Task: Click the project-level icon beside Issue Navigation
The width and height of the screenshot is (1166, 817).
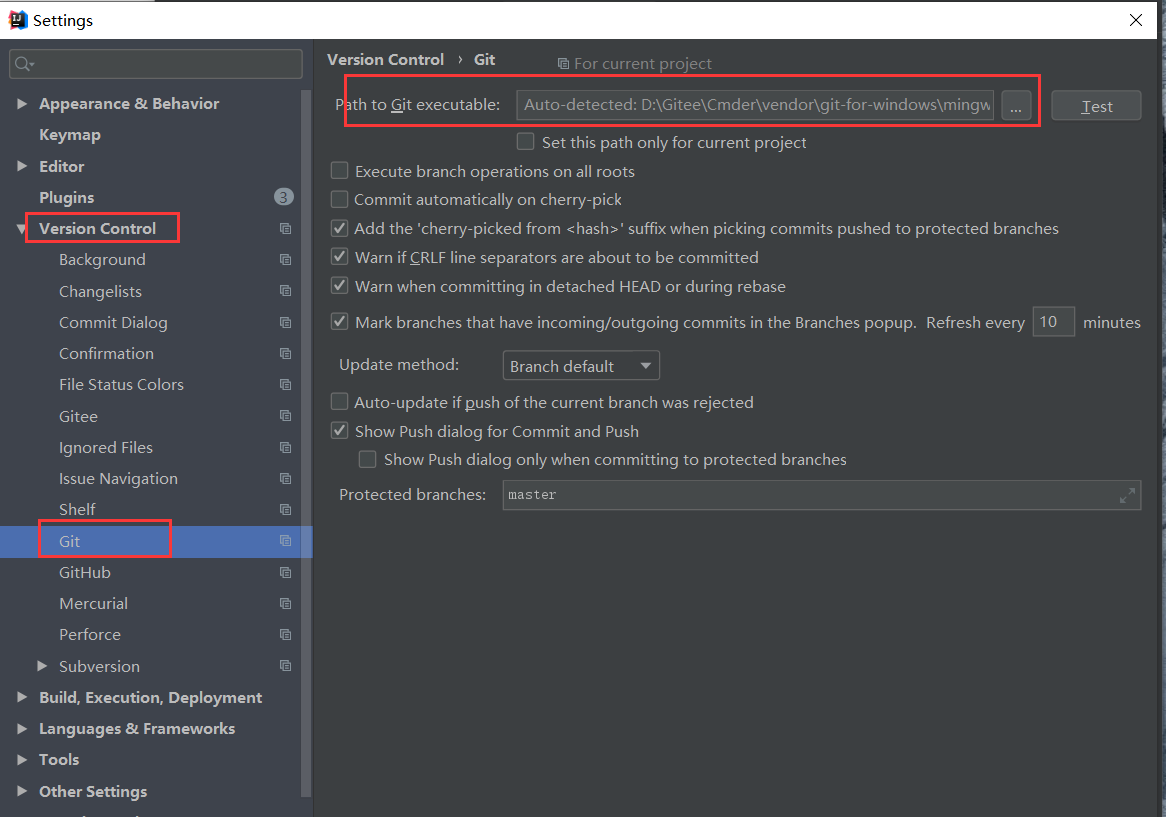Action: point(286,479)
